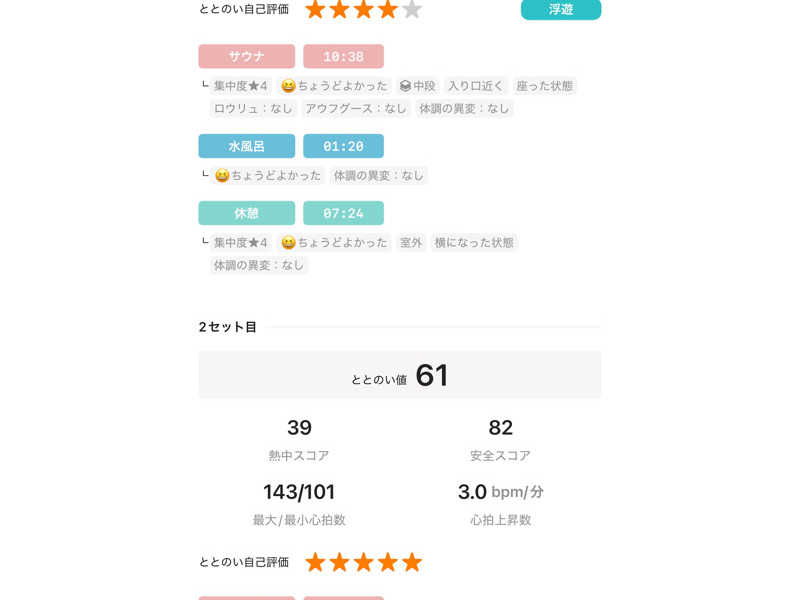This screenshot has height=600, width=800.
Task: Click the ととのい値 61 panel
Action: 399,374
